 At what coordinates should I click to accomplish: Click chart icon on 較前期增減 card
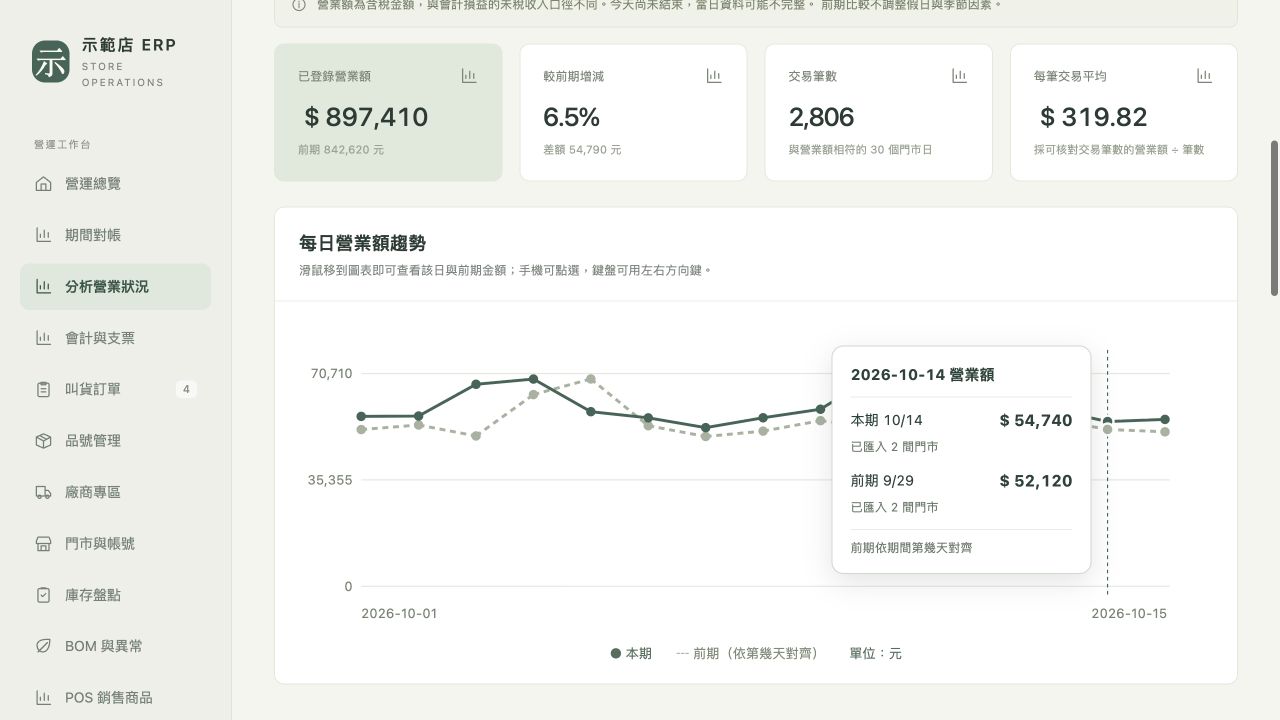pos(714,76)
